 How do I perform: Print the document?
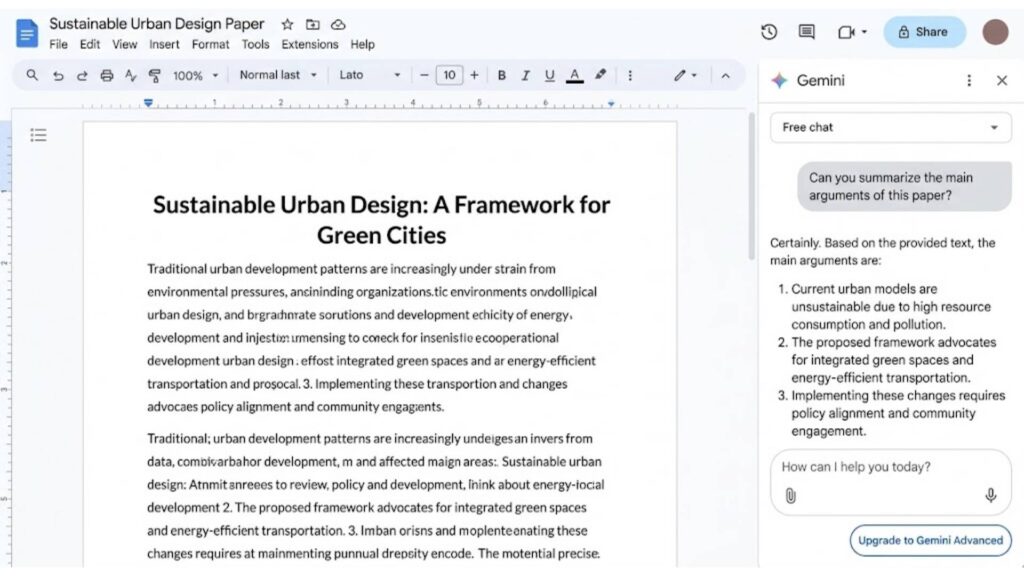(x=106, y=76)
